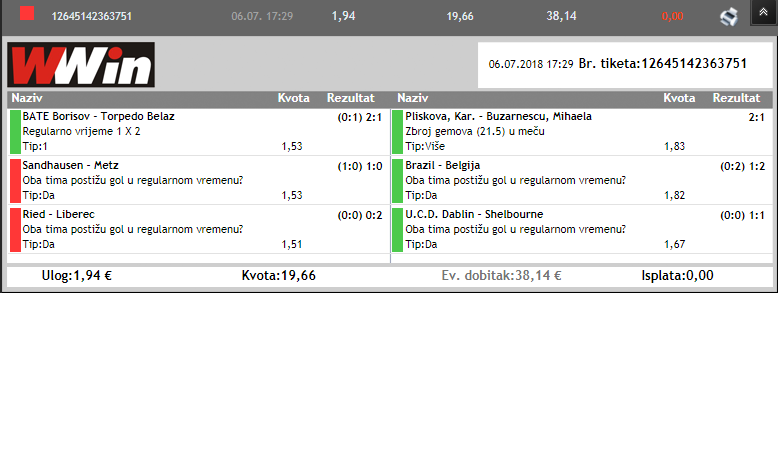Select the Brazil - Belgija match
Viewport: 778px width, 460px height.
tap(443, 165)
